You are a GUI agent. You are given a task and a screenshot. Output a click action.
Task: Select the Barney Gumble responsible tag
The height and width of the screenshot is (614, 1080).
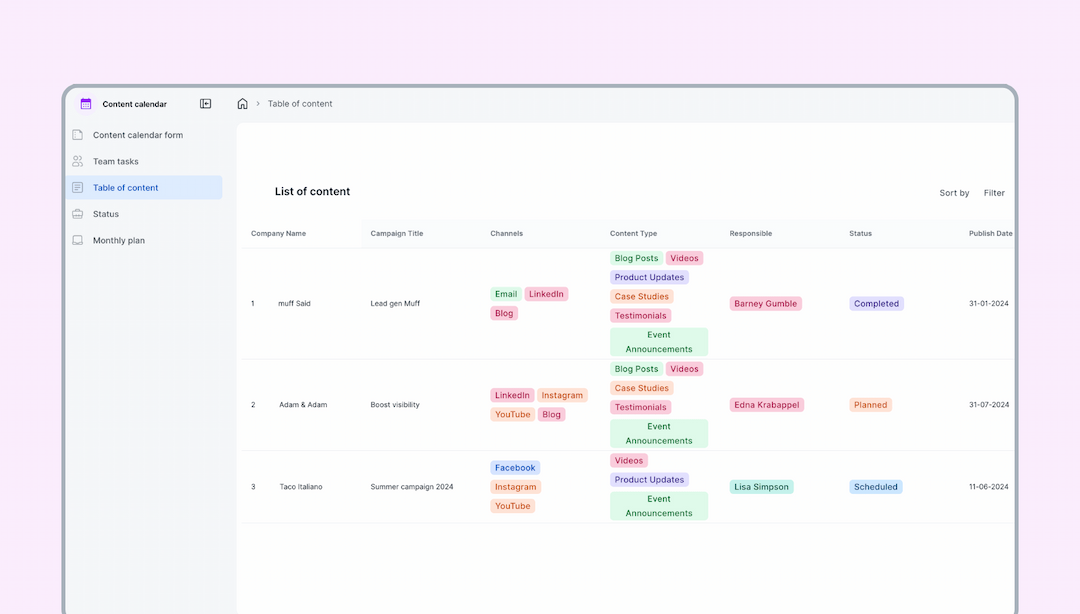765,303
